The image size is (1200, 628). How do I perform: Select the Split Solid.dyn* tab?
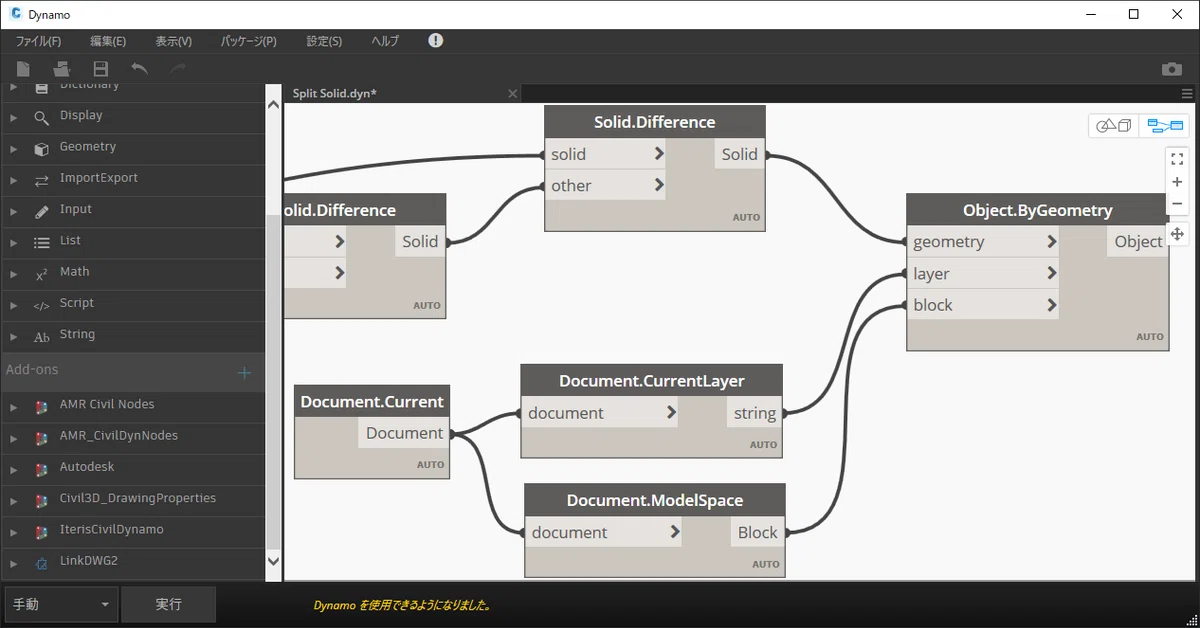pos(334,93)
